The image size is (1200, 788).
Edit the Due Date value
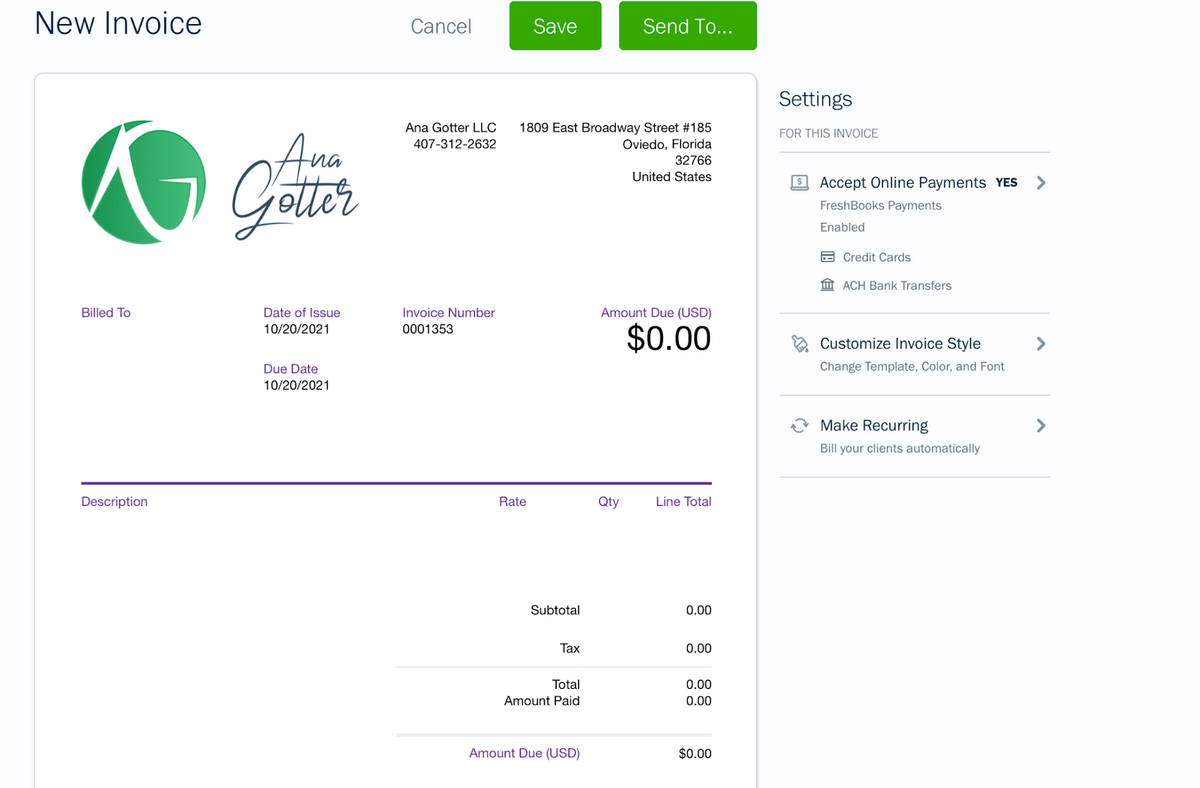[x=296, y=385]
